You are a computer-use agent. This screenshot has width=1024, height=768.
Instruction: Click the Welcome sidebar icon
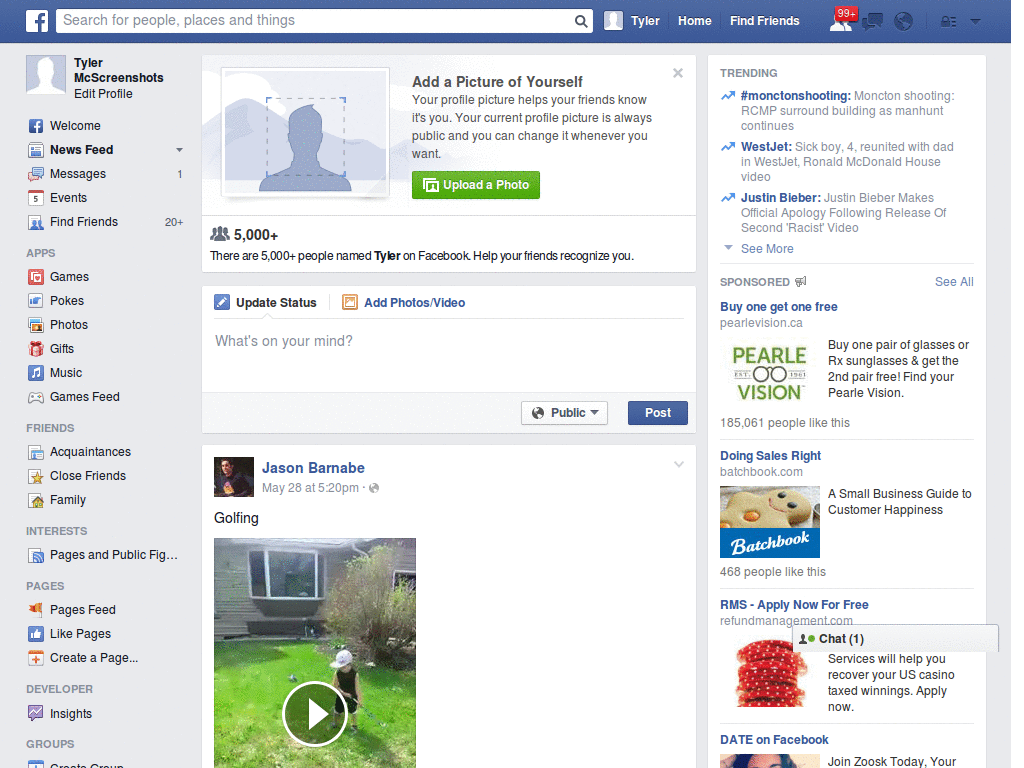36,126
